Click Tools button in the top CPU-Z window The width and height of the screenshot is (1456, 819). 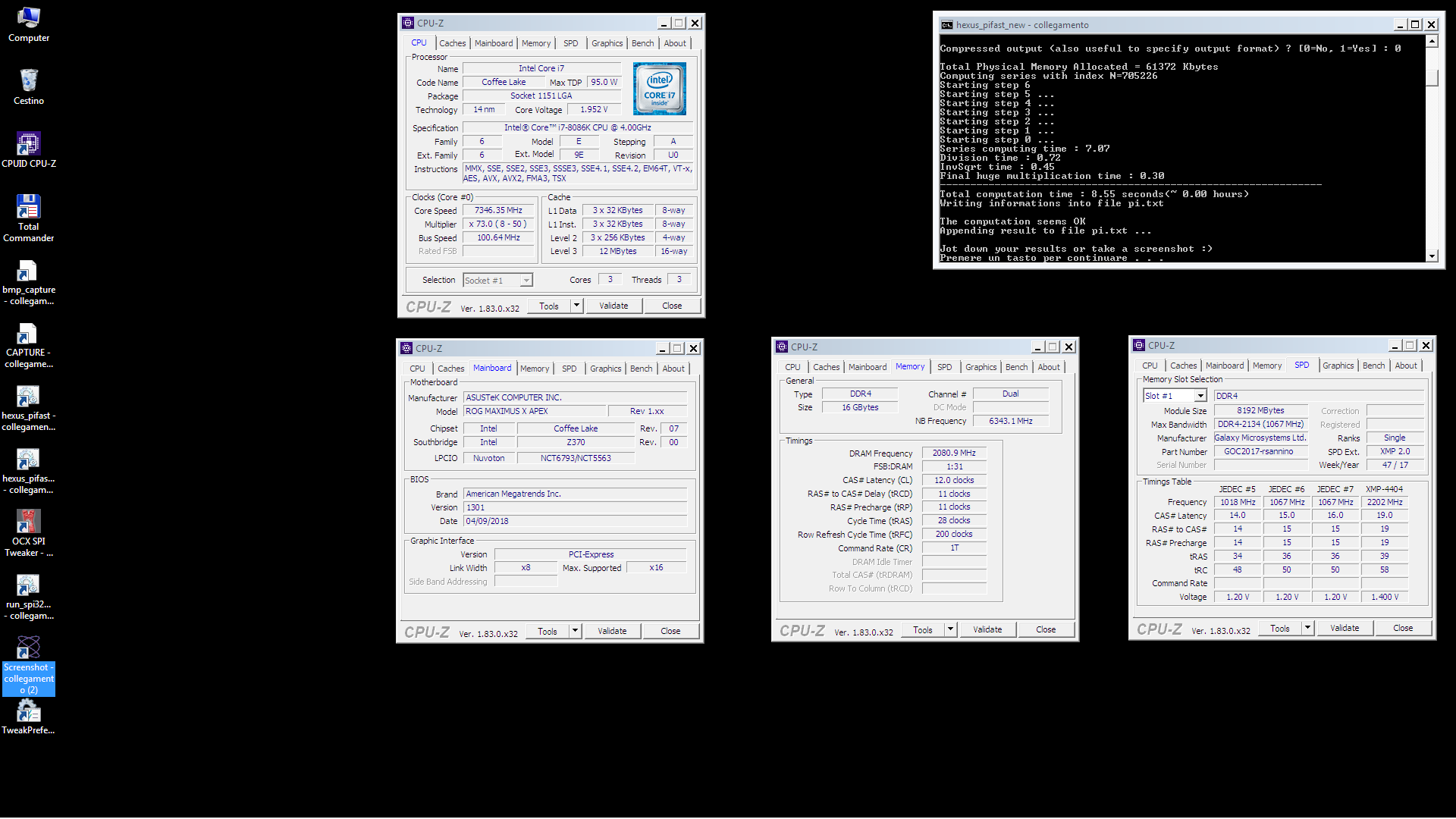[549, 306]
